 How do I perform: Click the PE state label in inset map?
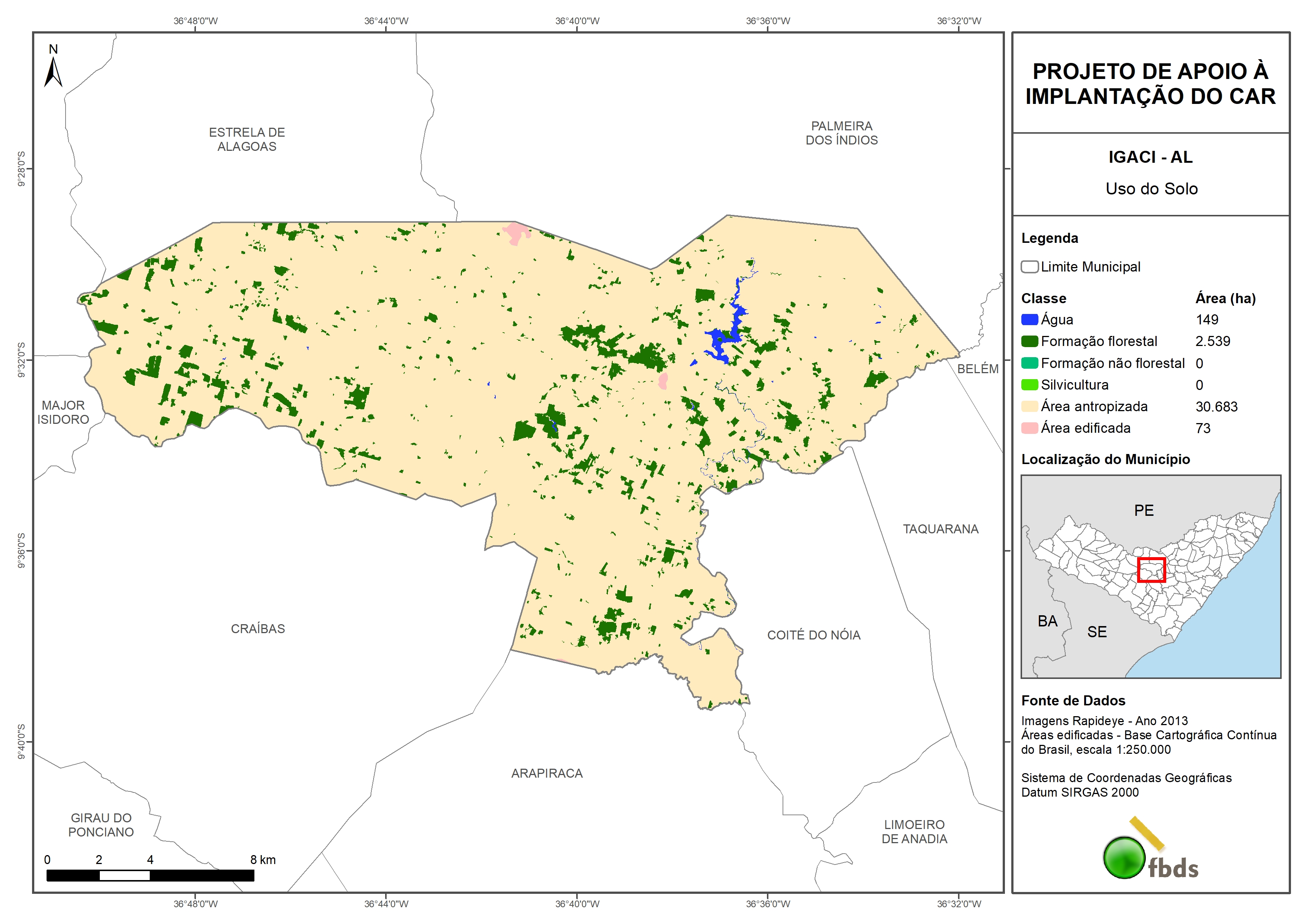coord(1143,510)
